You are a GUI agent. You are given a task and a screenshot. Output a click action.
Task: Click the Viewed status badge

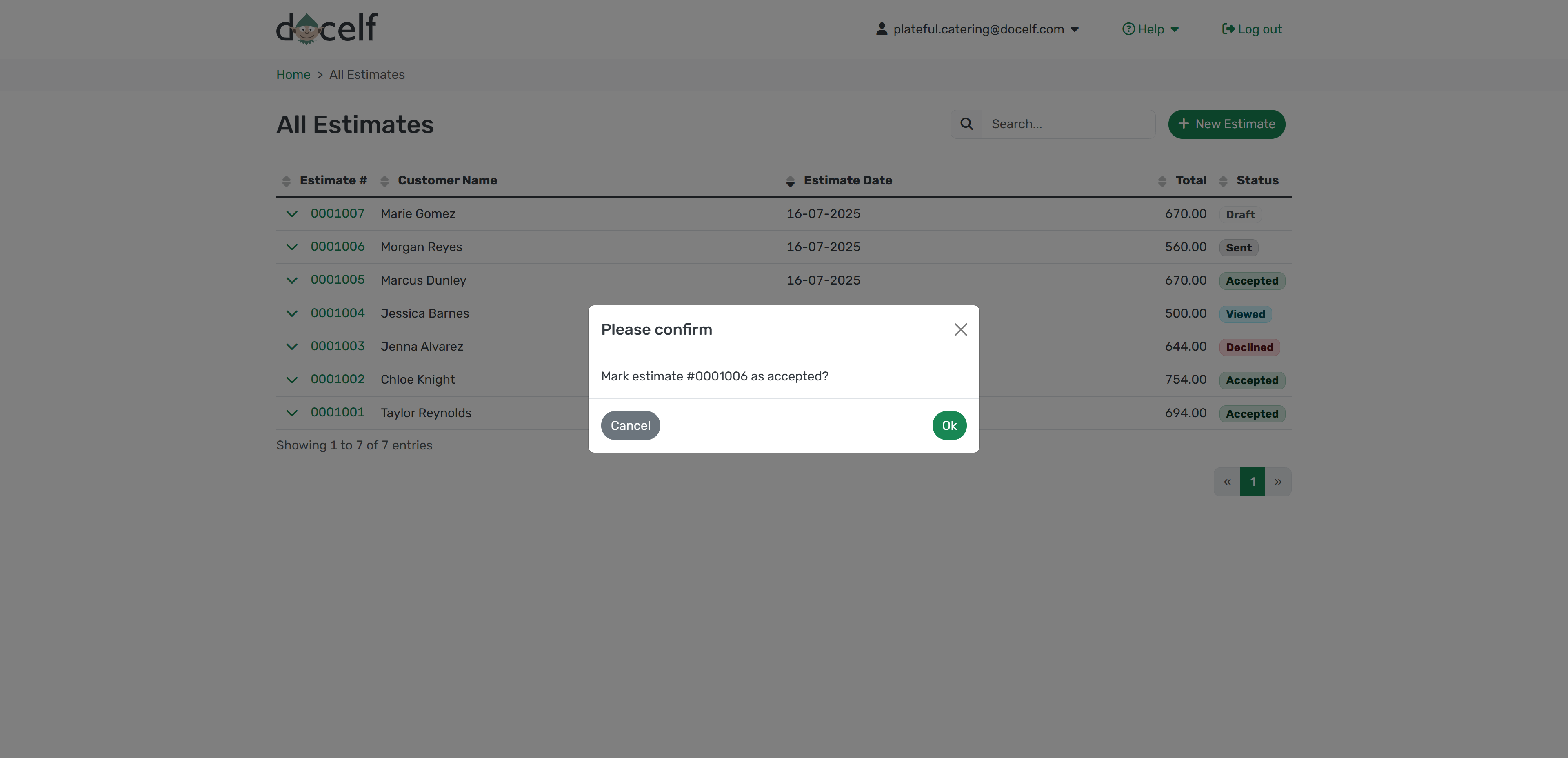pyautogui.click(x=1245, y=314)
